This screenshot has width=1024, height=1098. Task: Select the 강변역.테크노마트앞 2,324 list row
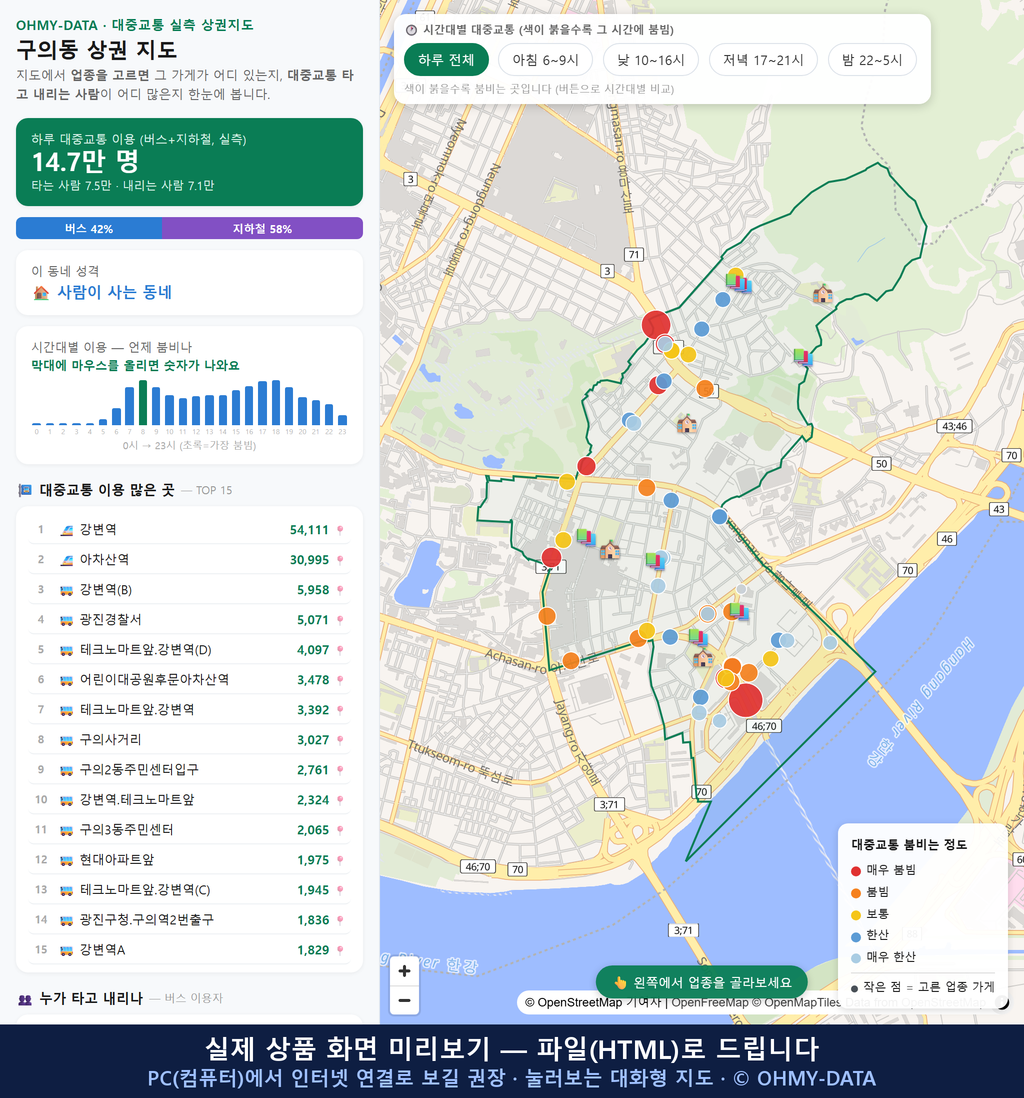pos(189,800)
